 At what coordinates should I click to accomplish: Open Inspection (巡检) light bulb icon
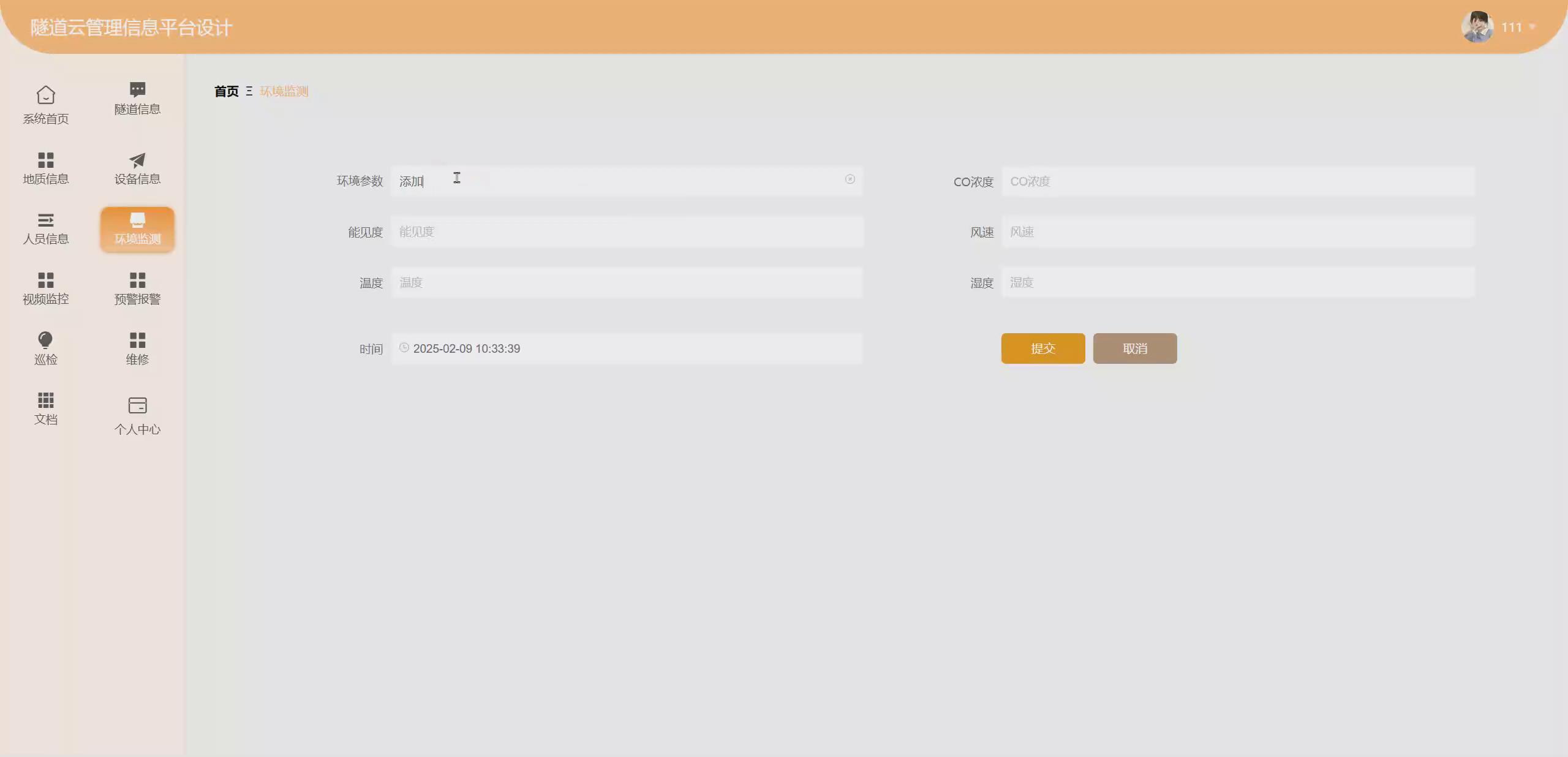pos(46,340)
